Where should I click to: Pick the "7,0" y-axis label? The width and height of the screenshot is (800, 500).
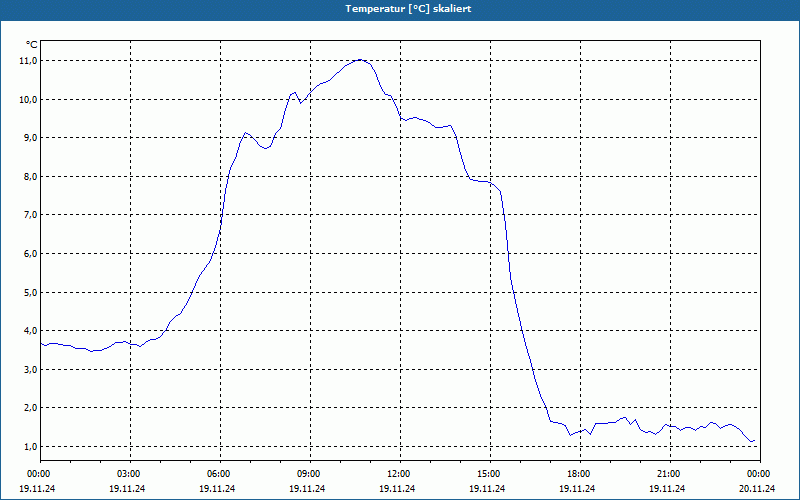[30, 215]
